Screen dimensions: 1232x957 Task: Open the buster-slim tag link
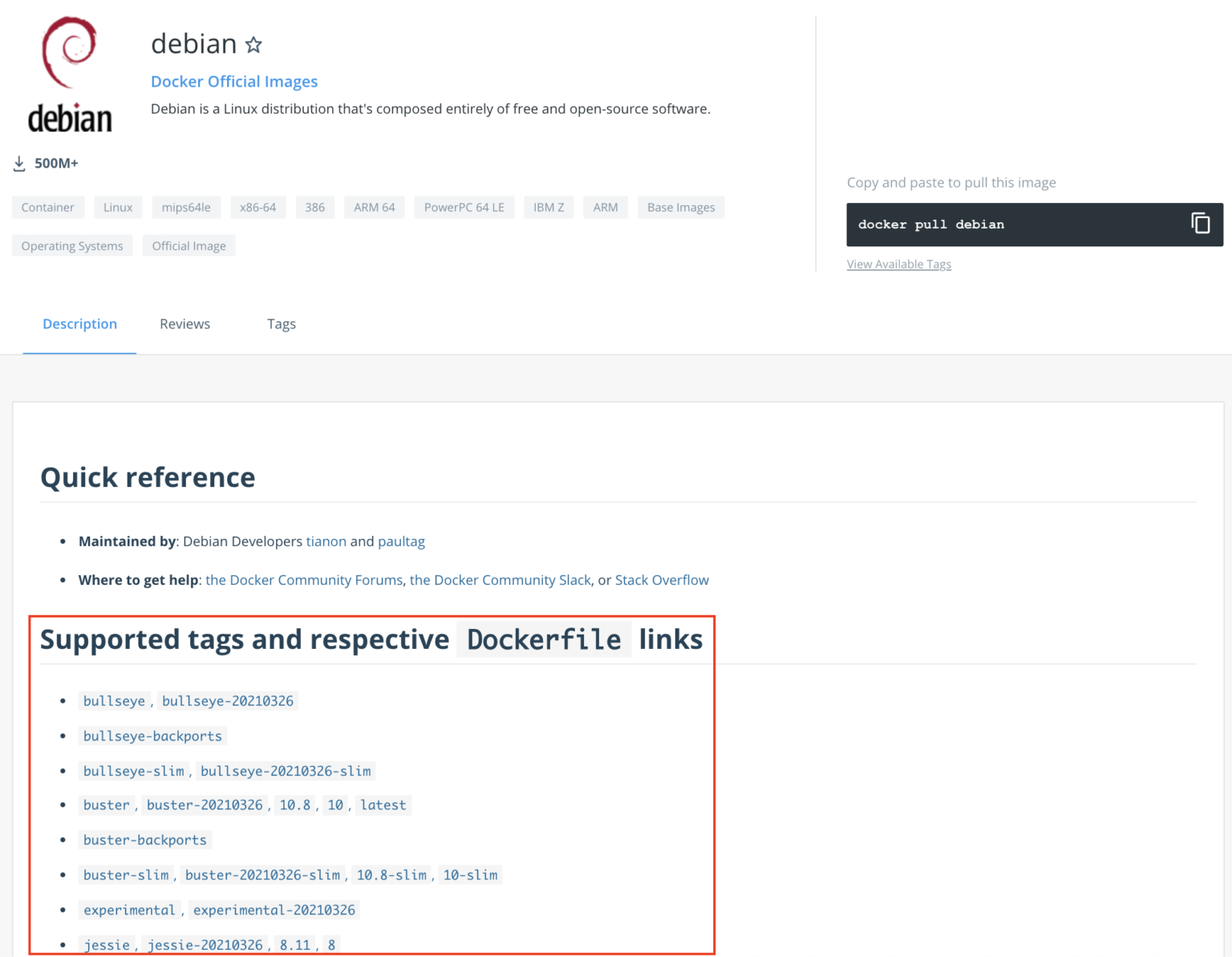click(125, 874)
